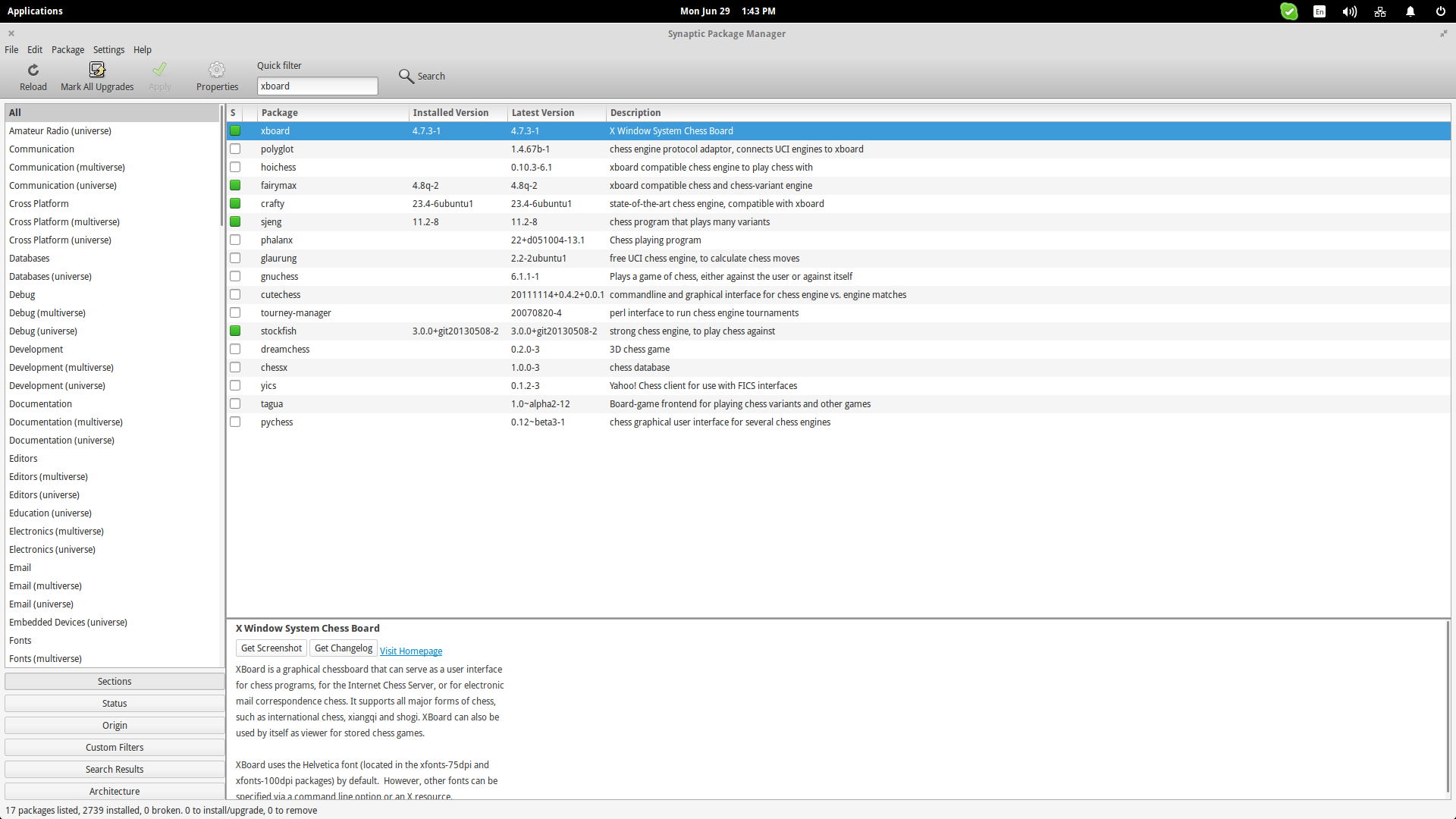This screenshot has width=1456, height=819.
Task: Click the Properties icon
Action: 216,75
